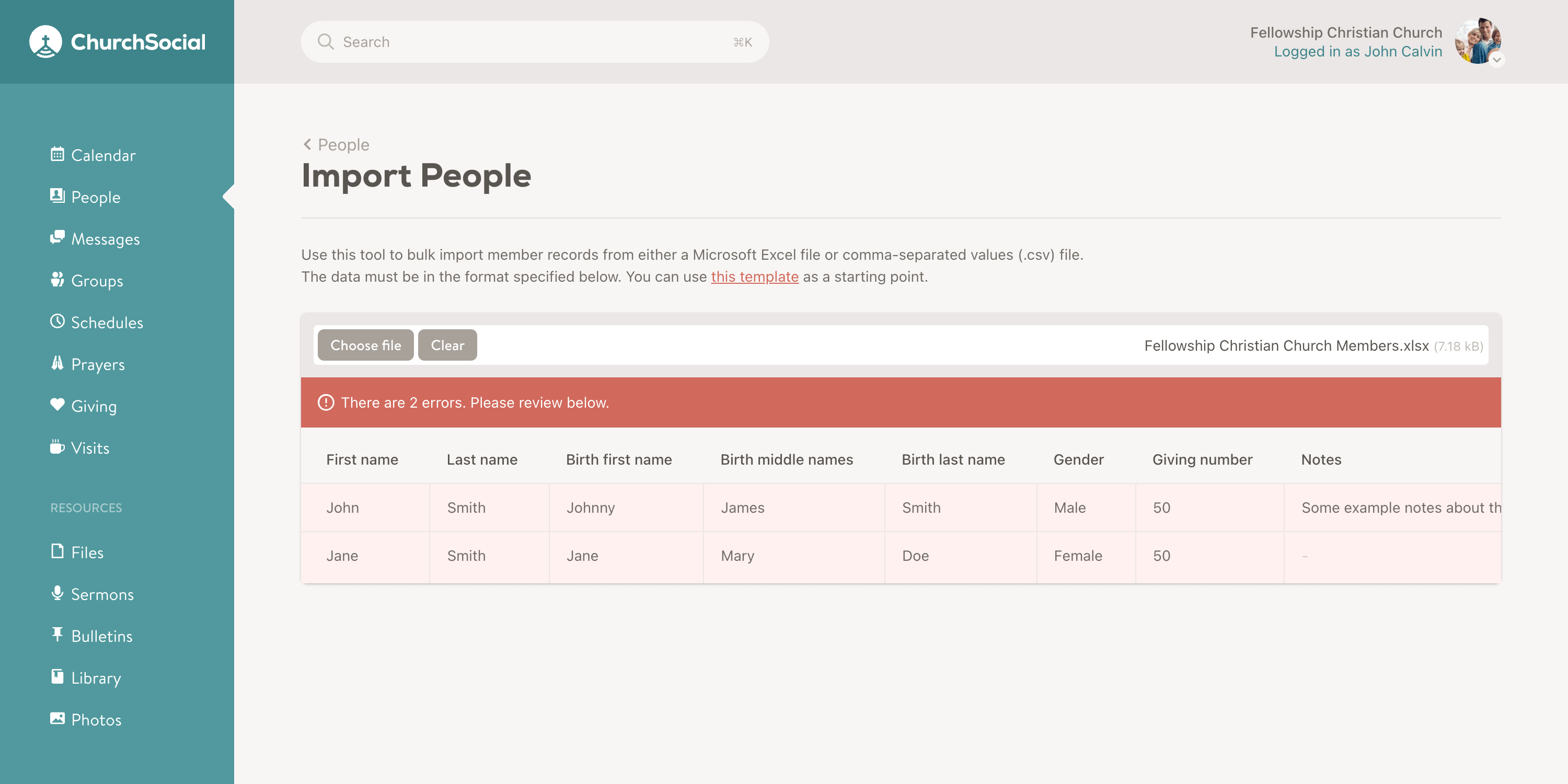Click the Choose file button
The height and width of the screenshot is (784, 1568).
(366, 345)
